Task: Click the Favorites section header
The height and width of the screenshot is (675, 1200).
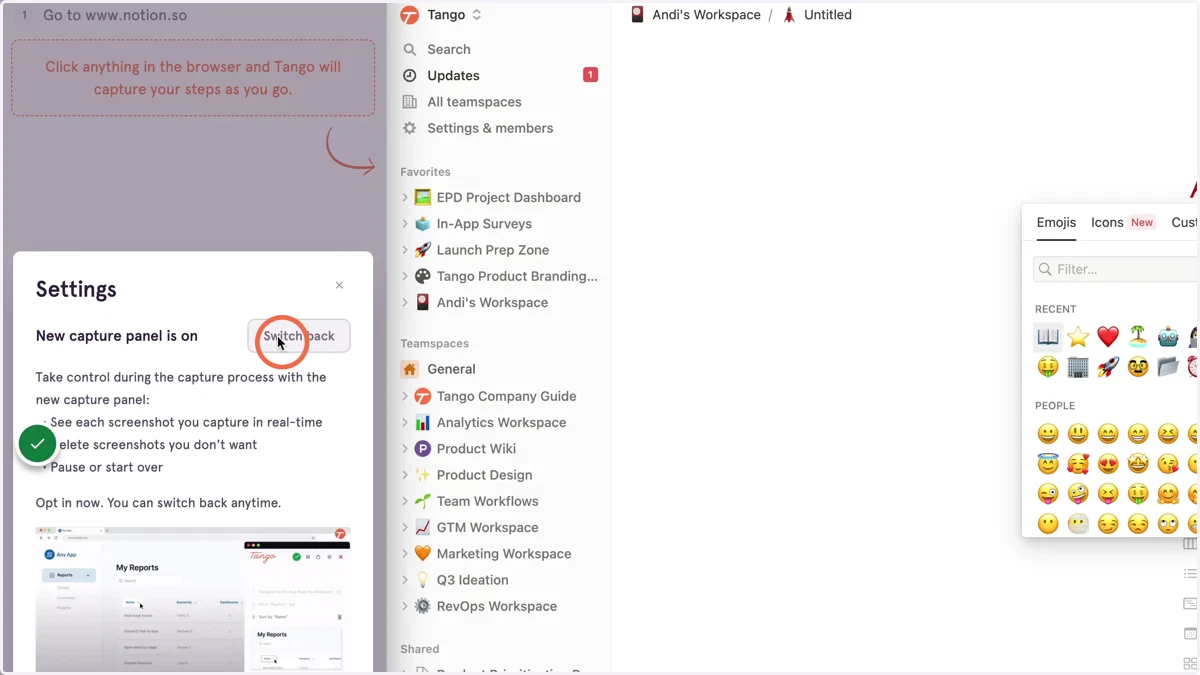Action: [425, 172]
